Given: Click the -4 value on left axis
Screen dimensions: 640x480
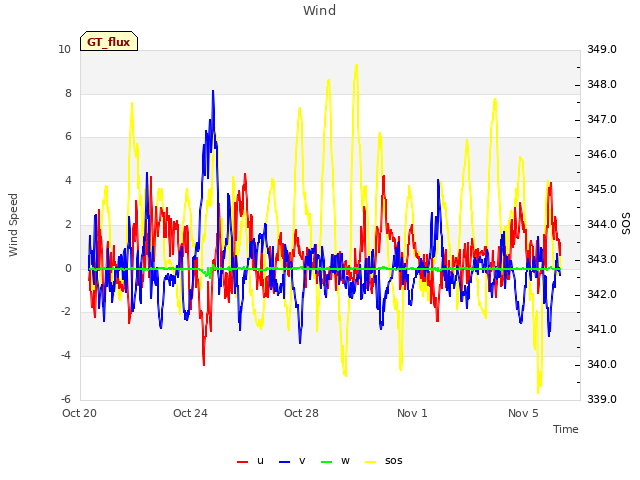Looking at the screenshot, I should click(66, 356).
